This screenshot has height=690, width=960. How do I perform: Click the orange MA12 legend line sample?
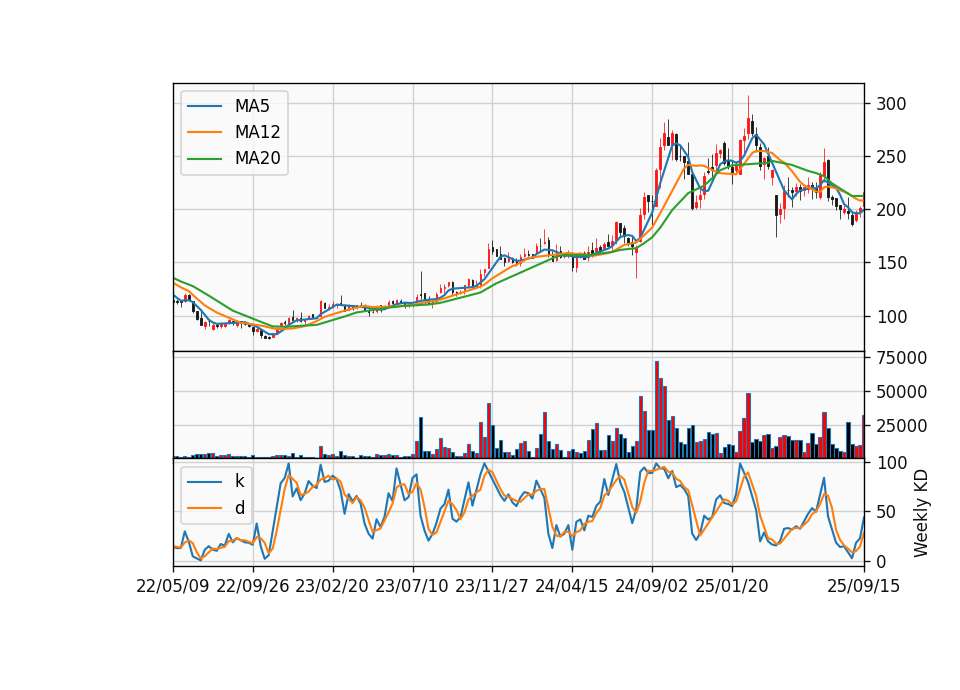pyautogui.click(x=204, y=132)
